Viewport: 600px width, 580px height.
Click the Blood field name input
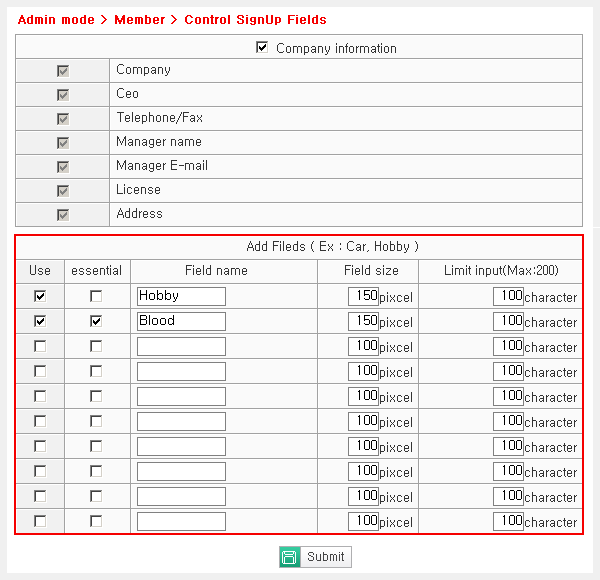pos(181,321)
